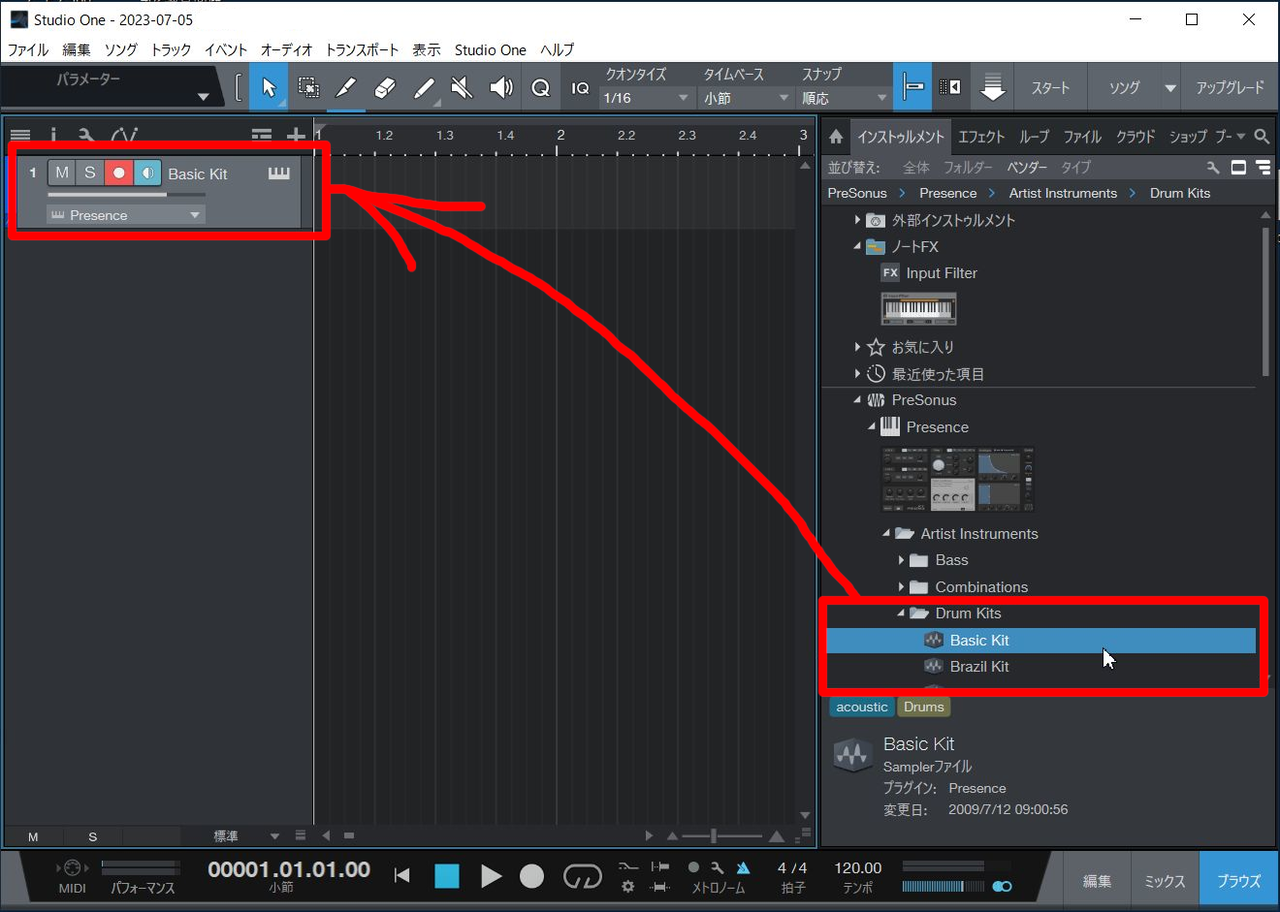Switch to the エフェクト browser tab
This screenshot has height=912, width=1280.
[980, 137]
